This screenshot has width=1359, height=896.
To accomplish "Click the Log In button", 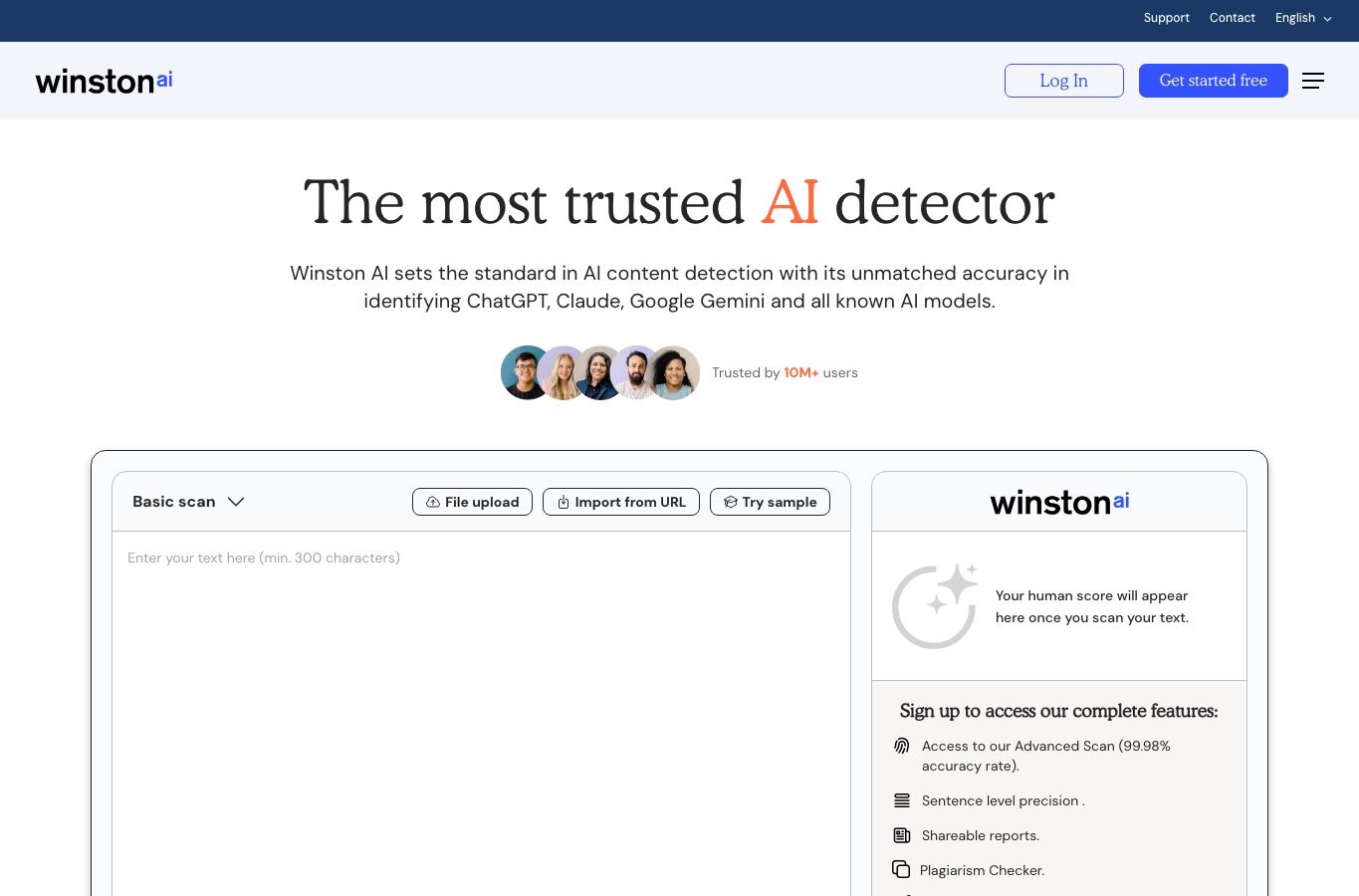I will pyautogui.click(x=1063, y=81).
